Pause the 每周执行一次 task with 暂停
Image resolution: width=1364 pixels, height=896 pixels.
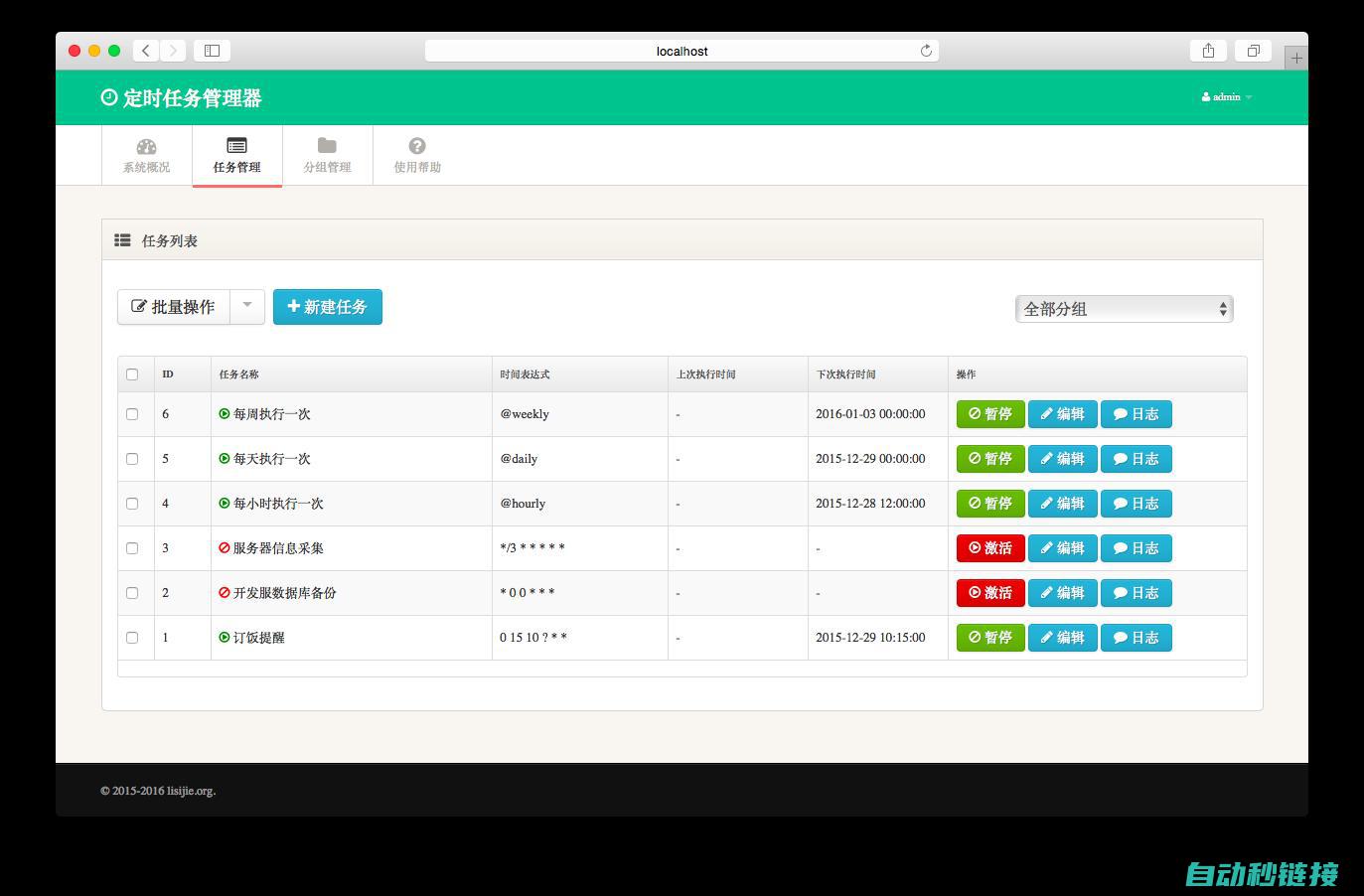pyautogui.click(x=990, y=414)
